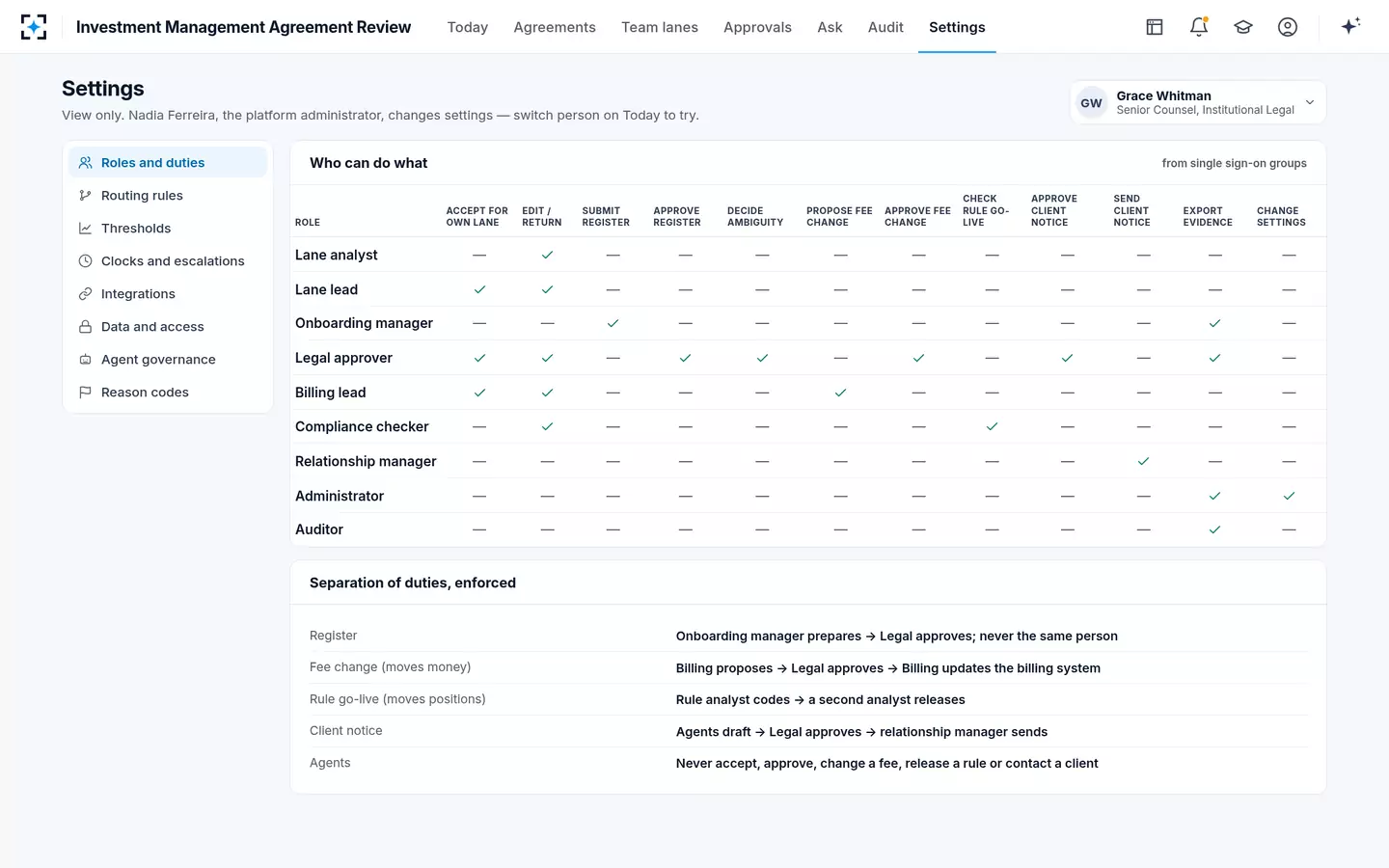This screenshot has height=868, width=1389.
Task: Click the 'Rule go-live (moves positions)' row label
Action: pos(397,699)
